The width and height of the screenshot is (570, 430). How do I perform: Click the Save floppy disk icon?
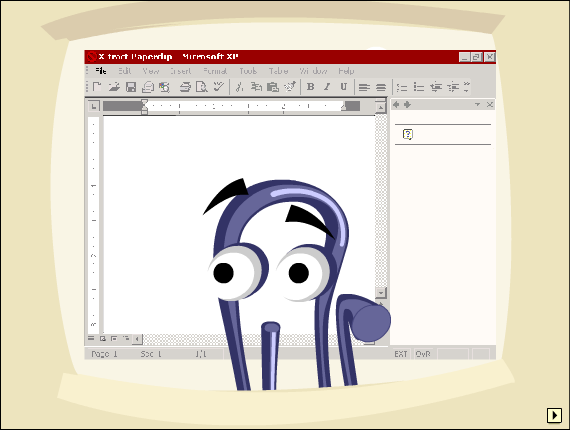[x=131, y=87]
